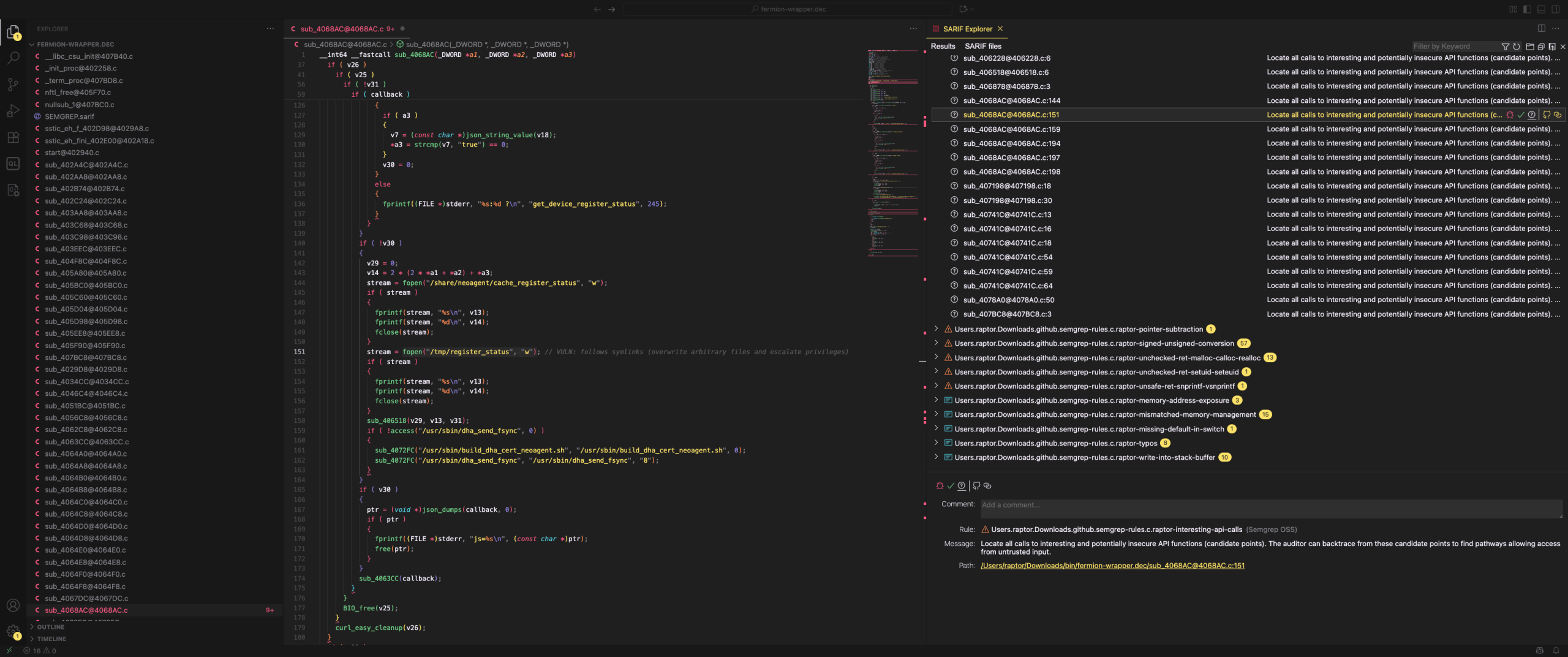Mark the selected result as bug in details
This screenshot has height=657, width=1568.
pos(940,486)
